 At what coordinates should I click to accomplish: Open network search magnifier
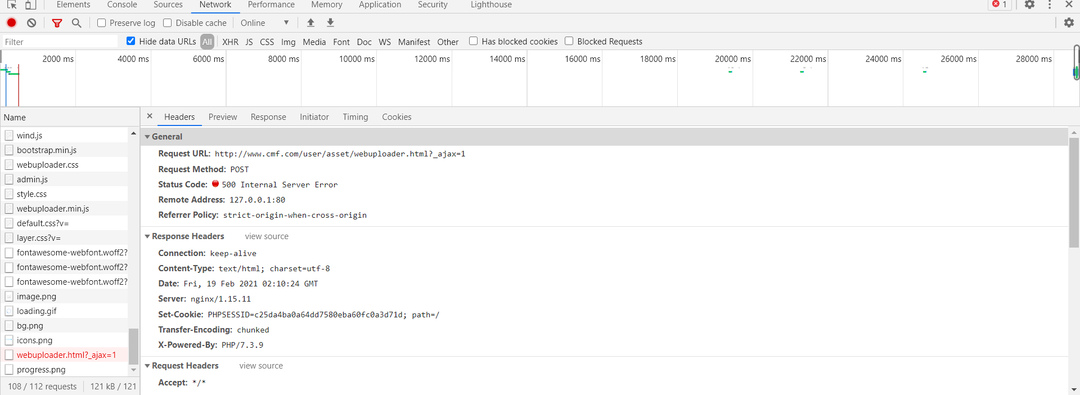(76, 23)
